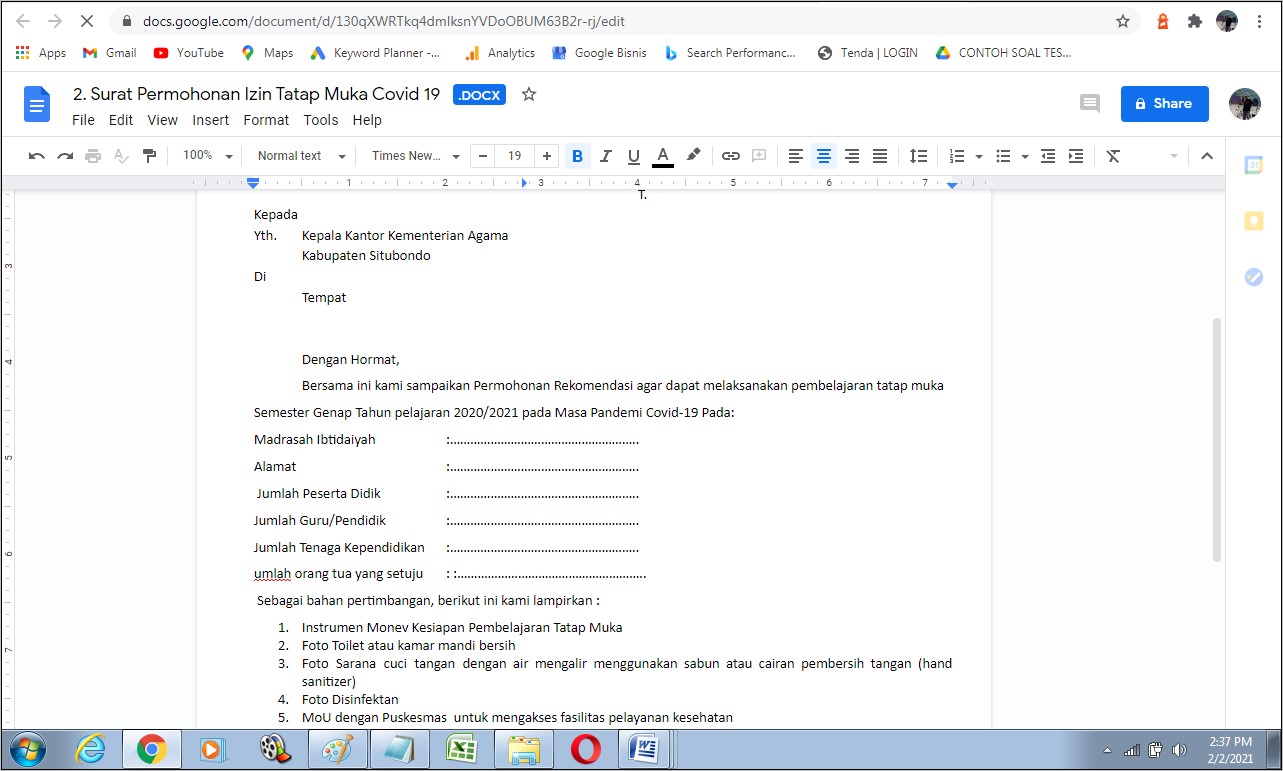
Task: Click the Redo icon in toolbar
Action: coord(65,156)
